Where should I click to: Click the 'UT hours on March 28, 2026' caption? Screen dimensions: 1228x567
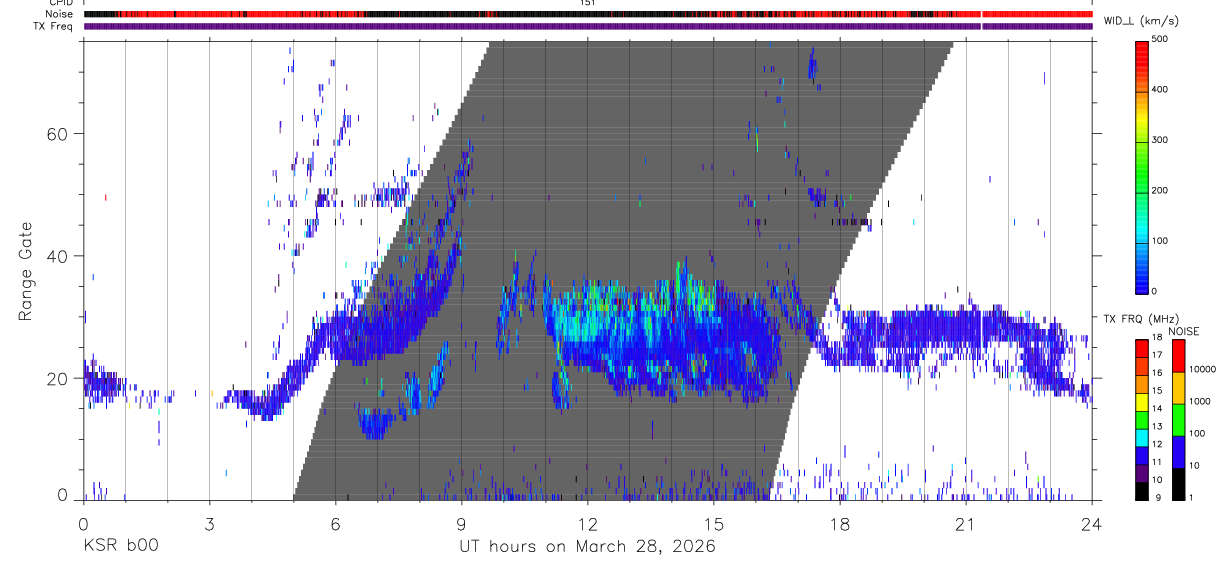[x=587, y=546]
